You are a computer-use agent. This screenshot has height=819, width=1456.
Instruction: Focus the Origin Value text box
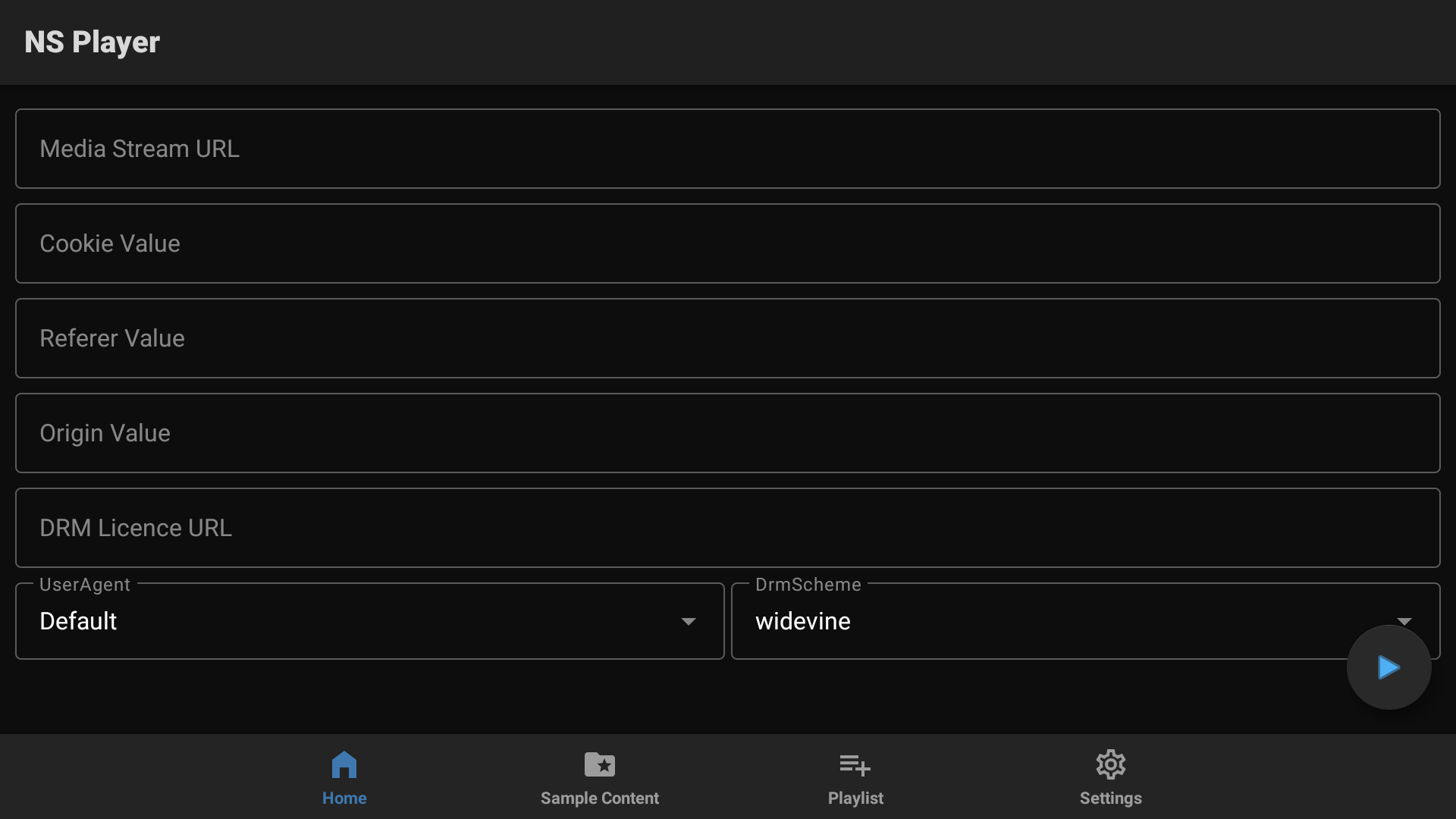coord(727,433)
